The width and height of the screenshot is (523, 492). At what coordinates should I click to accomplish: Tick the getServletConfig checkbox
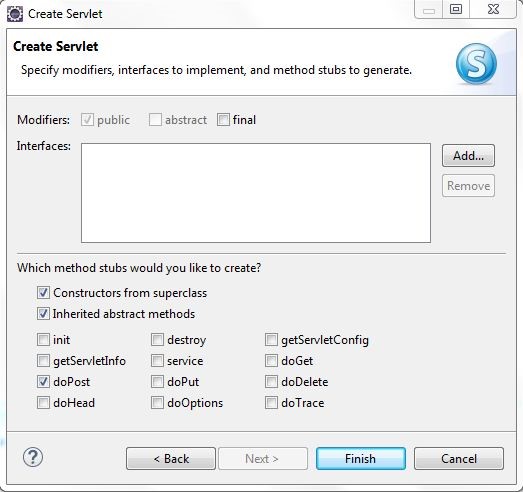[272, 340]
